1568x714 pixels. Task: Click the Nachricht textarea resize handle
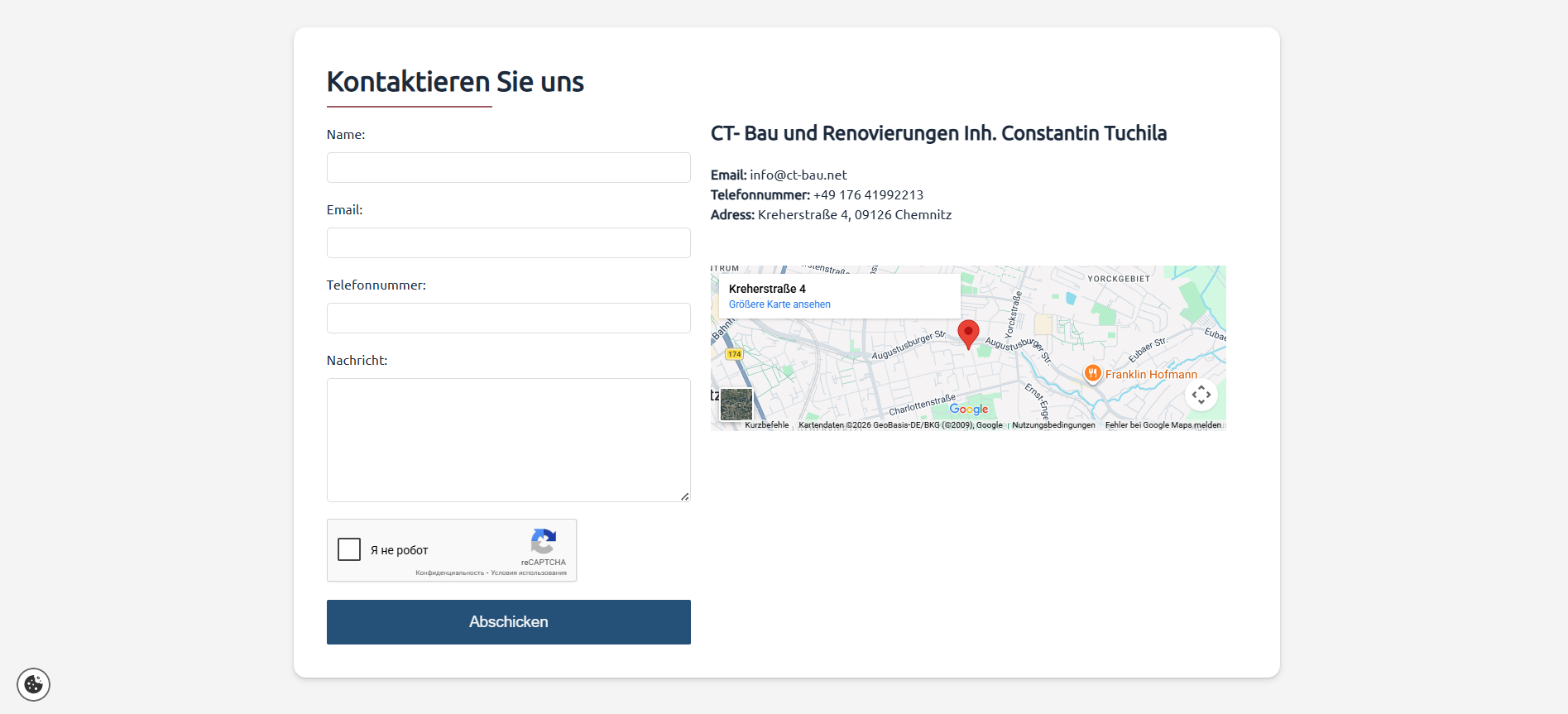point(684,496)
